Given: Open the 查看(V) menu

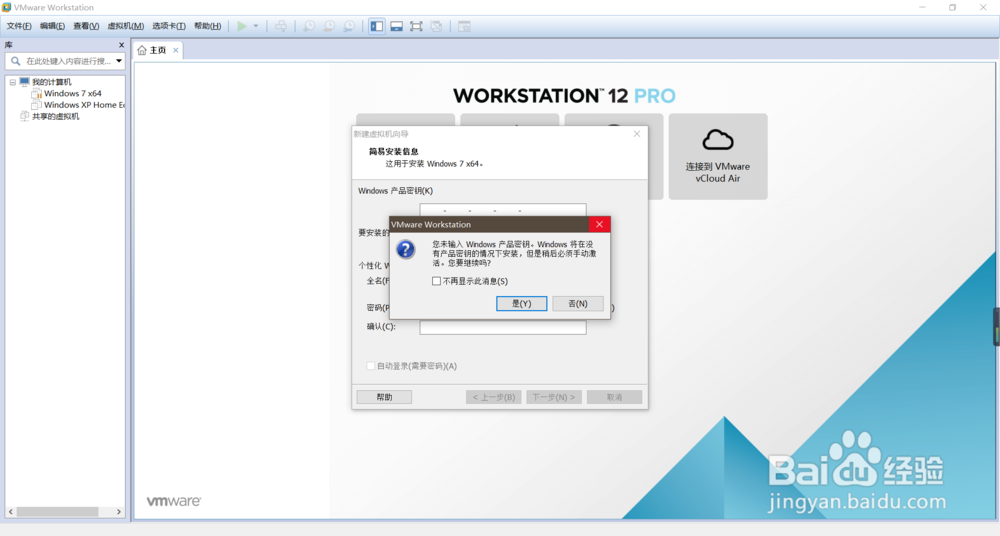Looking at the screenshot, I should point(86,26).
